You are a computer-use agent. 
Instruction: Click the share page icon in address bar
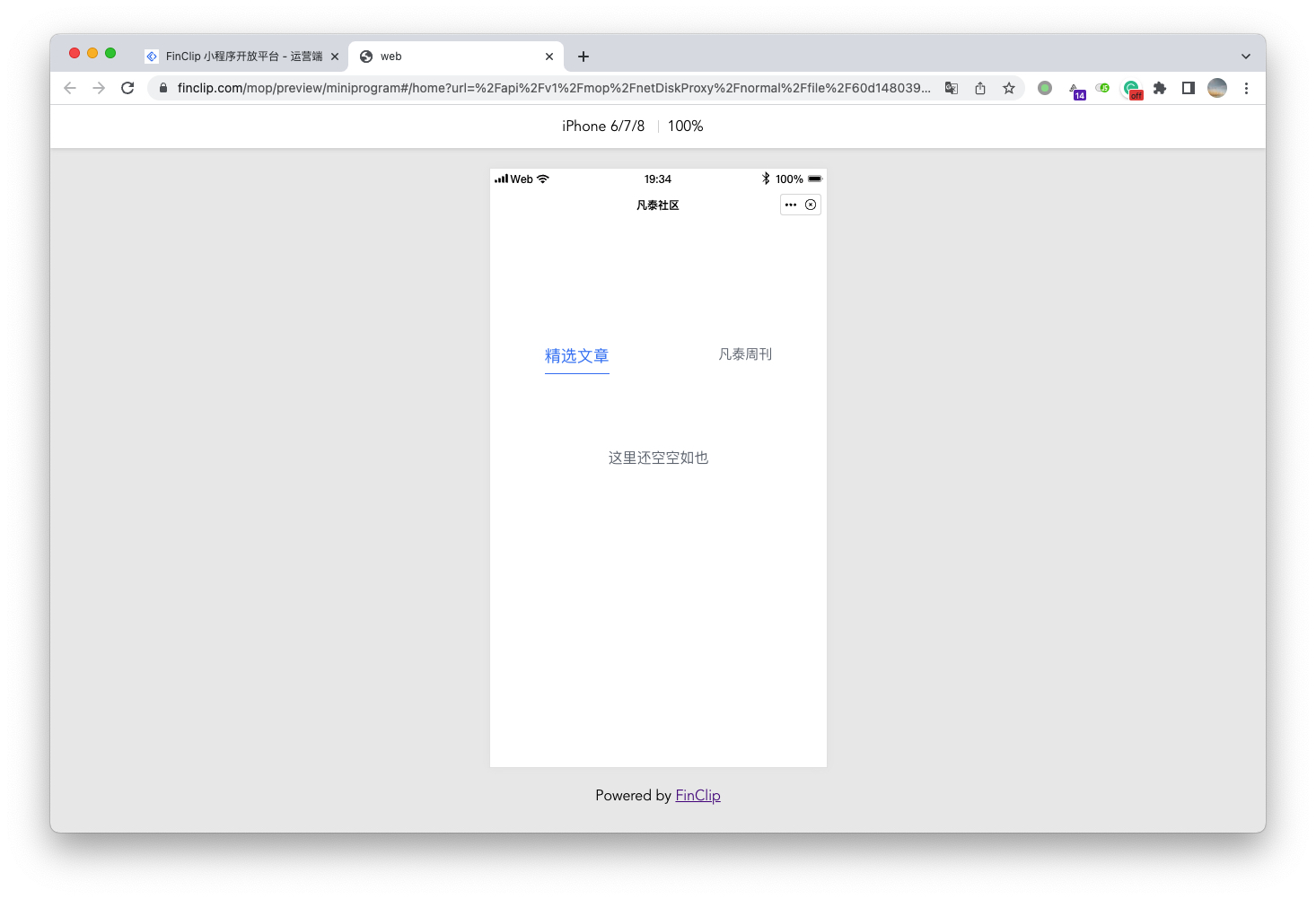980,88
